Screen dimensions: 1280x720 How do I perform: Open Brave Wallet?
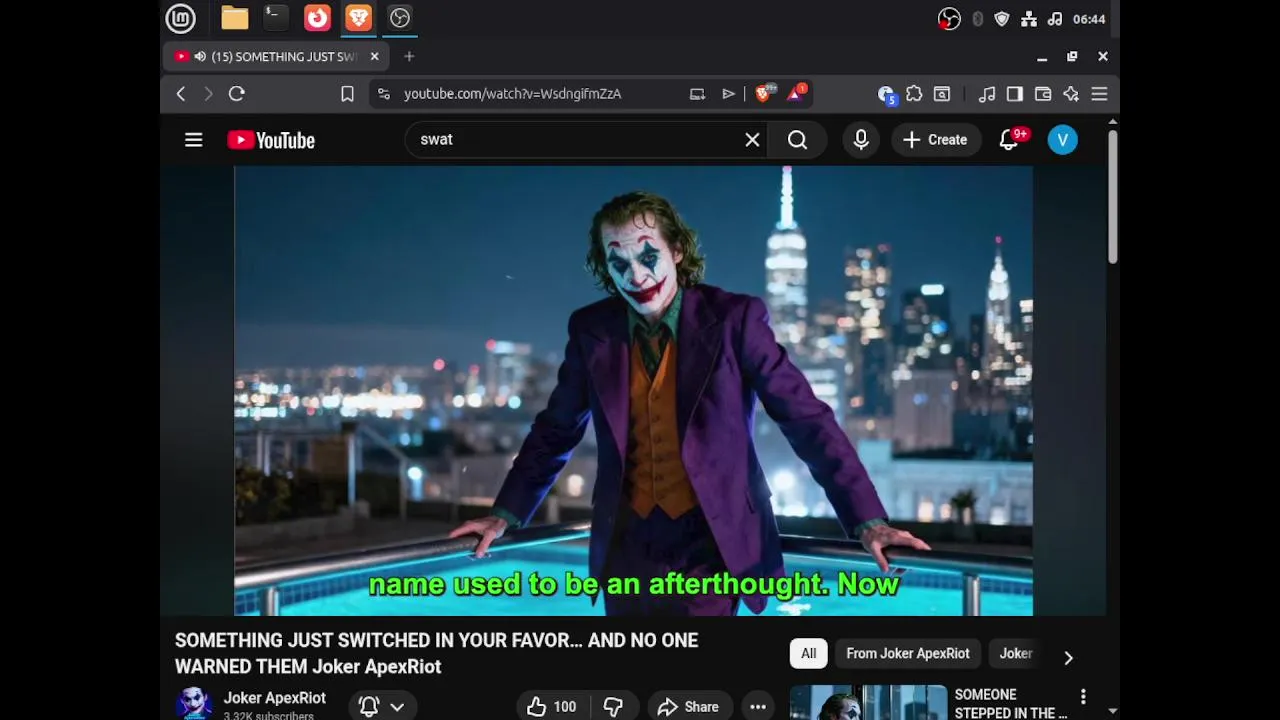coord(1043,94)
